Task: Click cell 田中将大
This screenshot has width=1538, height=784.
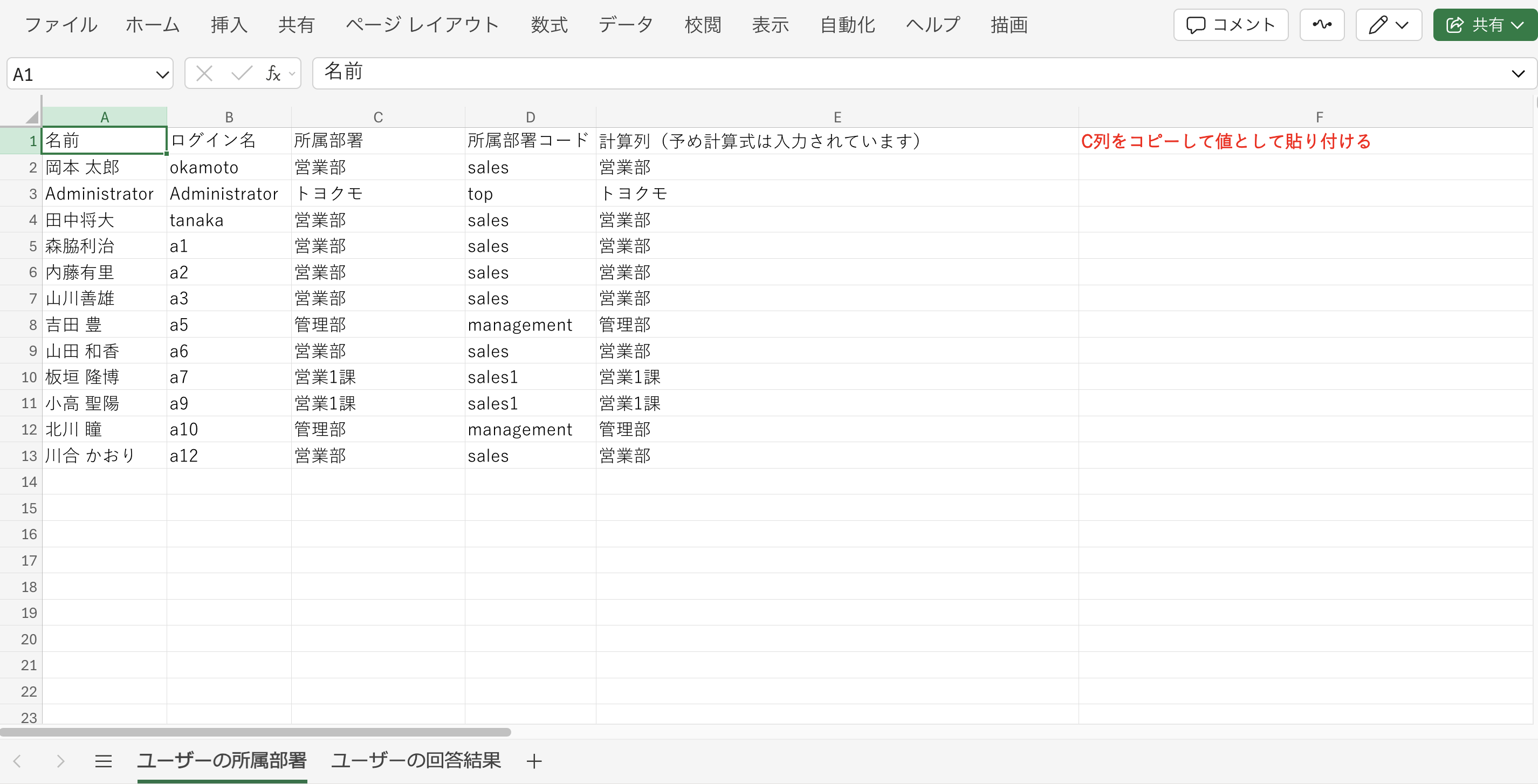Action: tap(105, 220)
